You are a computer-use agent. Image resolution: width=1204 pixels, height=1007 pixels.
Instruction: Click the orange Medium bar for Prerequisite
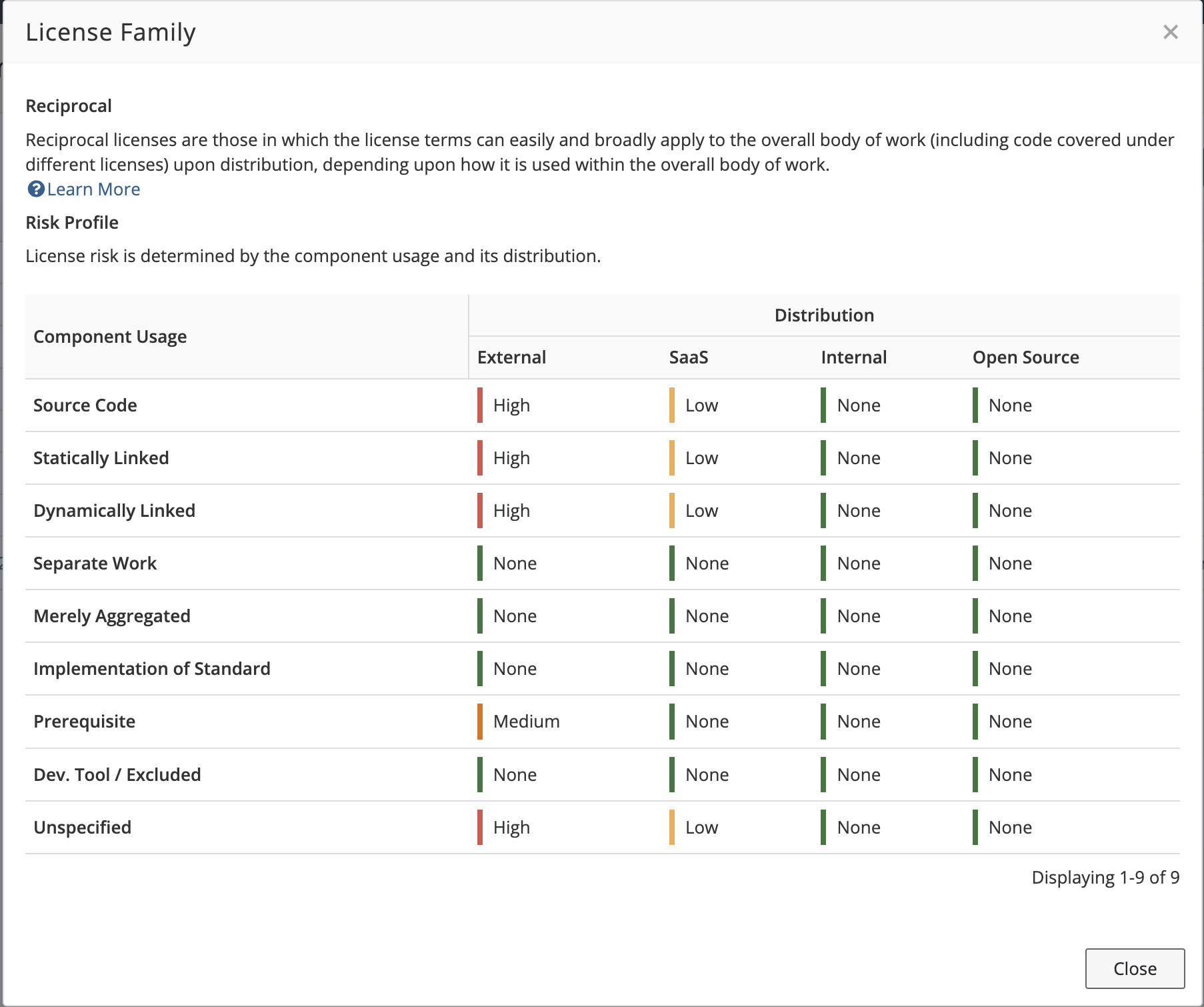480,722
